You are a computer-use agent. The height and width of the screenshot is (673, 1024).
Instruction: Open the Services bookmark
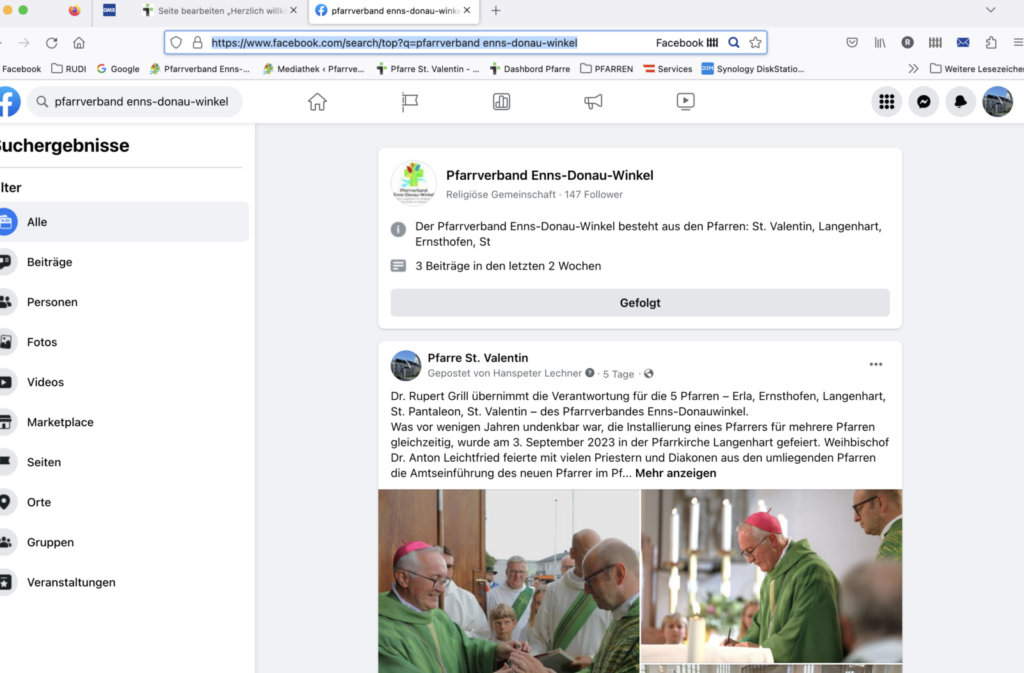[667, 69]
